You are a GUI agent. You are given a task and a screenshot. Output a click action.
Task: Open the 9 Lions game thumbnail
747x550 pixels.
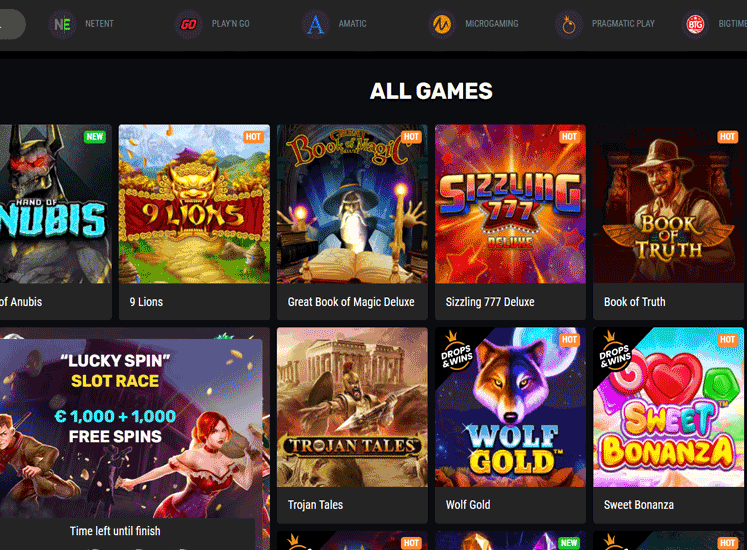pyautogui.click(x=194, y=204)
